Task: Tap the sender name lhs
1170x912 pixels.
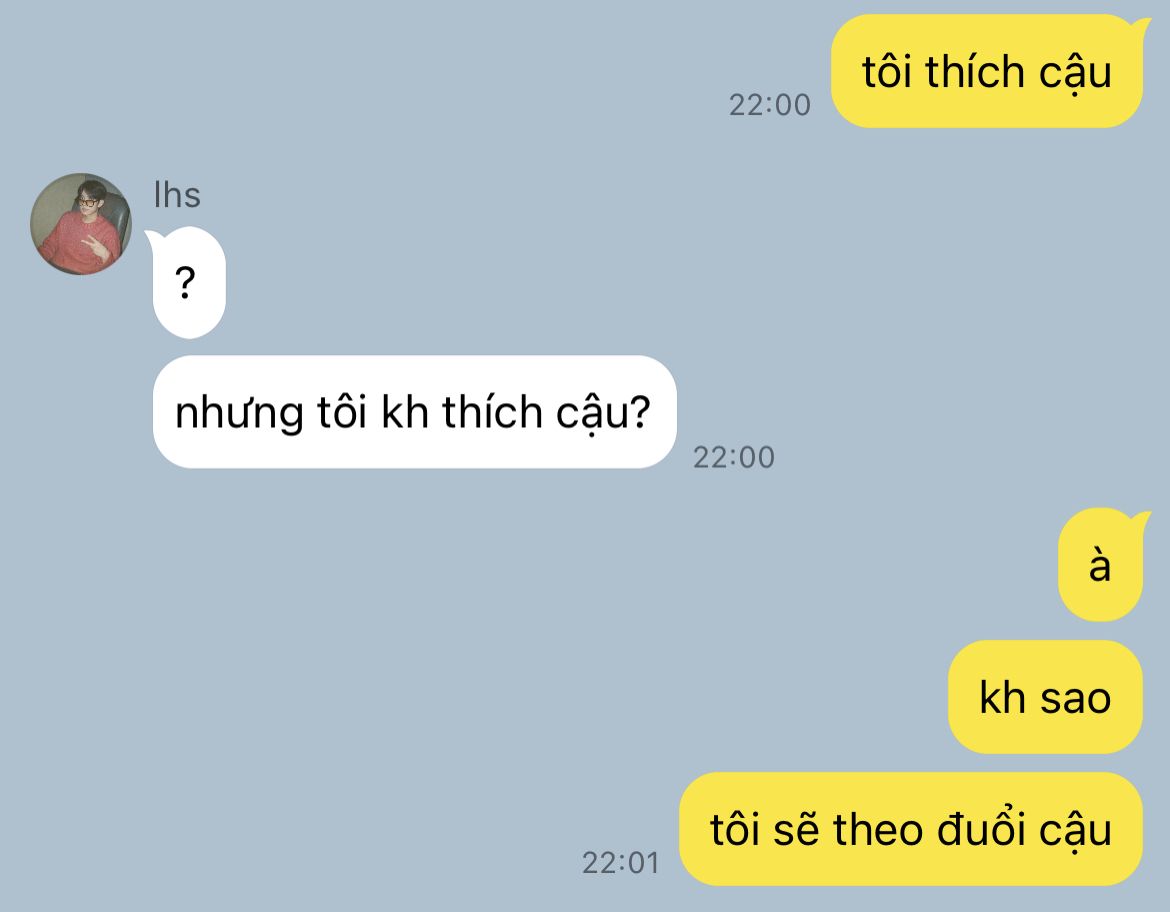Action: (177, 195)
